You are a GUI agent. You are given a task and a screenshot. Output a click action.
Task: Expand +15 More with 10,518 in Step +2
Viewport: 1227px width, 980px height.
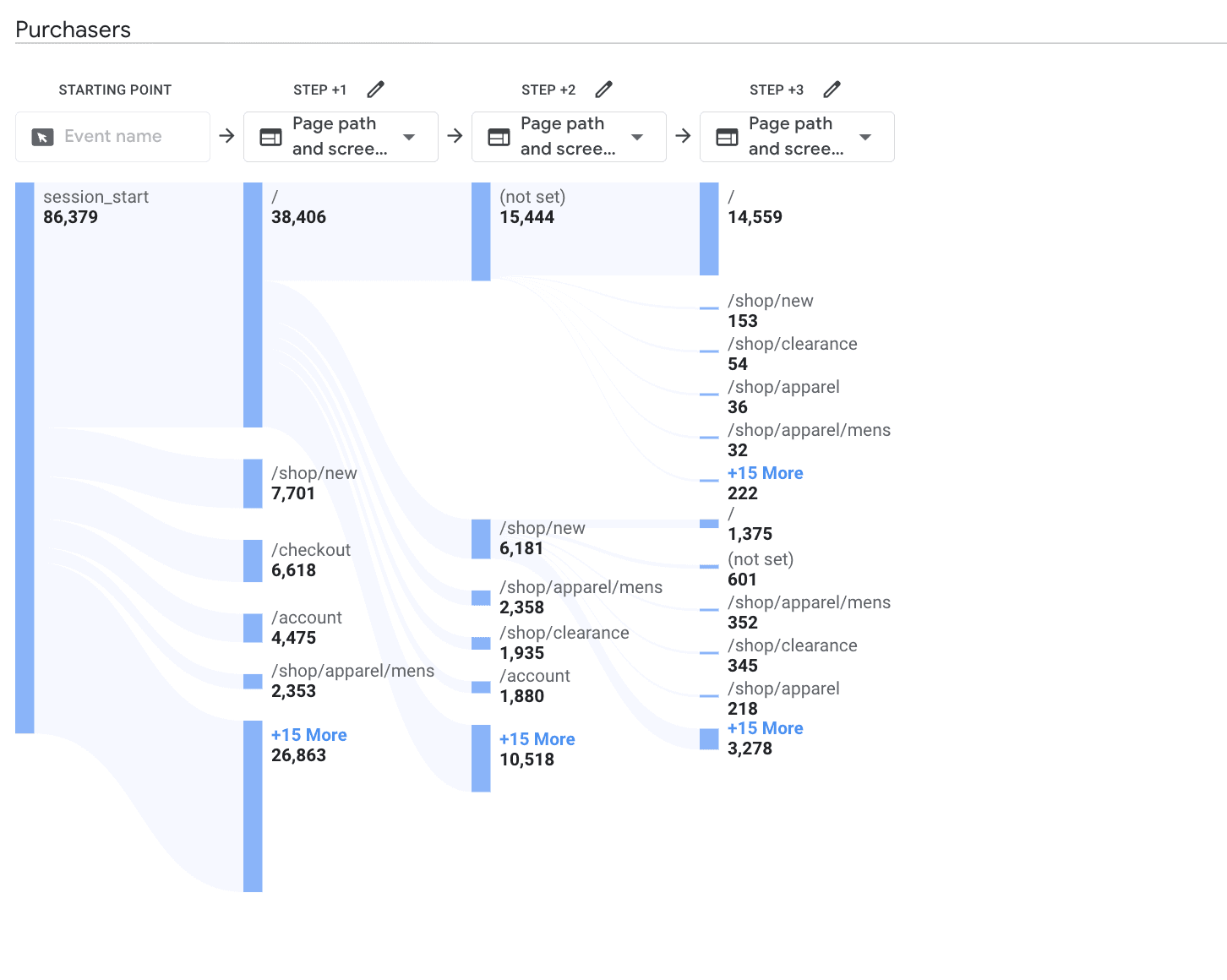(537, 739)
